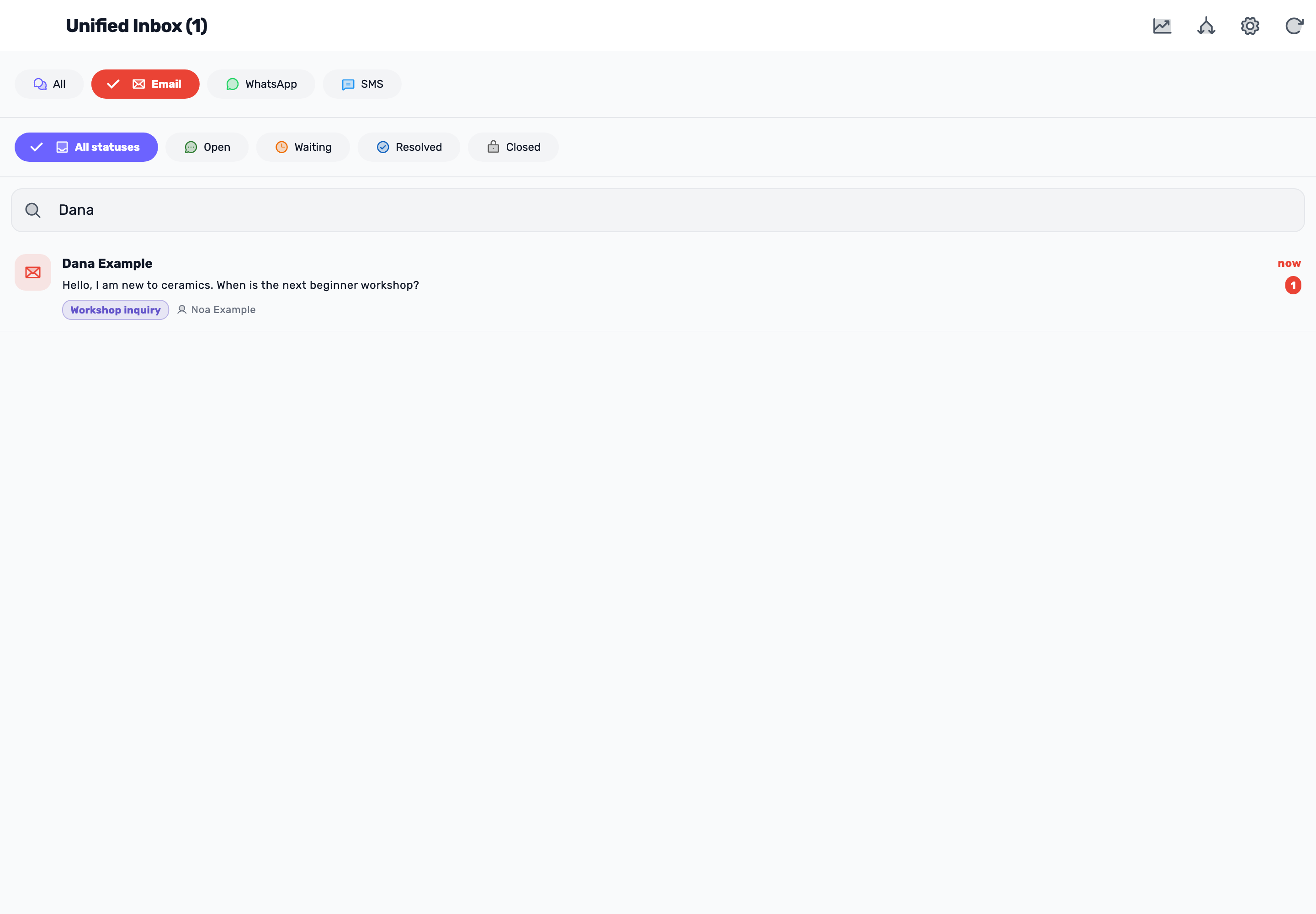Screen dimensions: 1316x914
Task: Open the routing split-arrows icon
Action: click(1206, 26)
